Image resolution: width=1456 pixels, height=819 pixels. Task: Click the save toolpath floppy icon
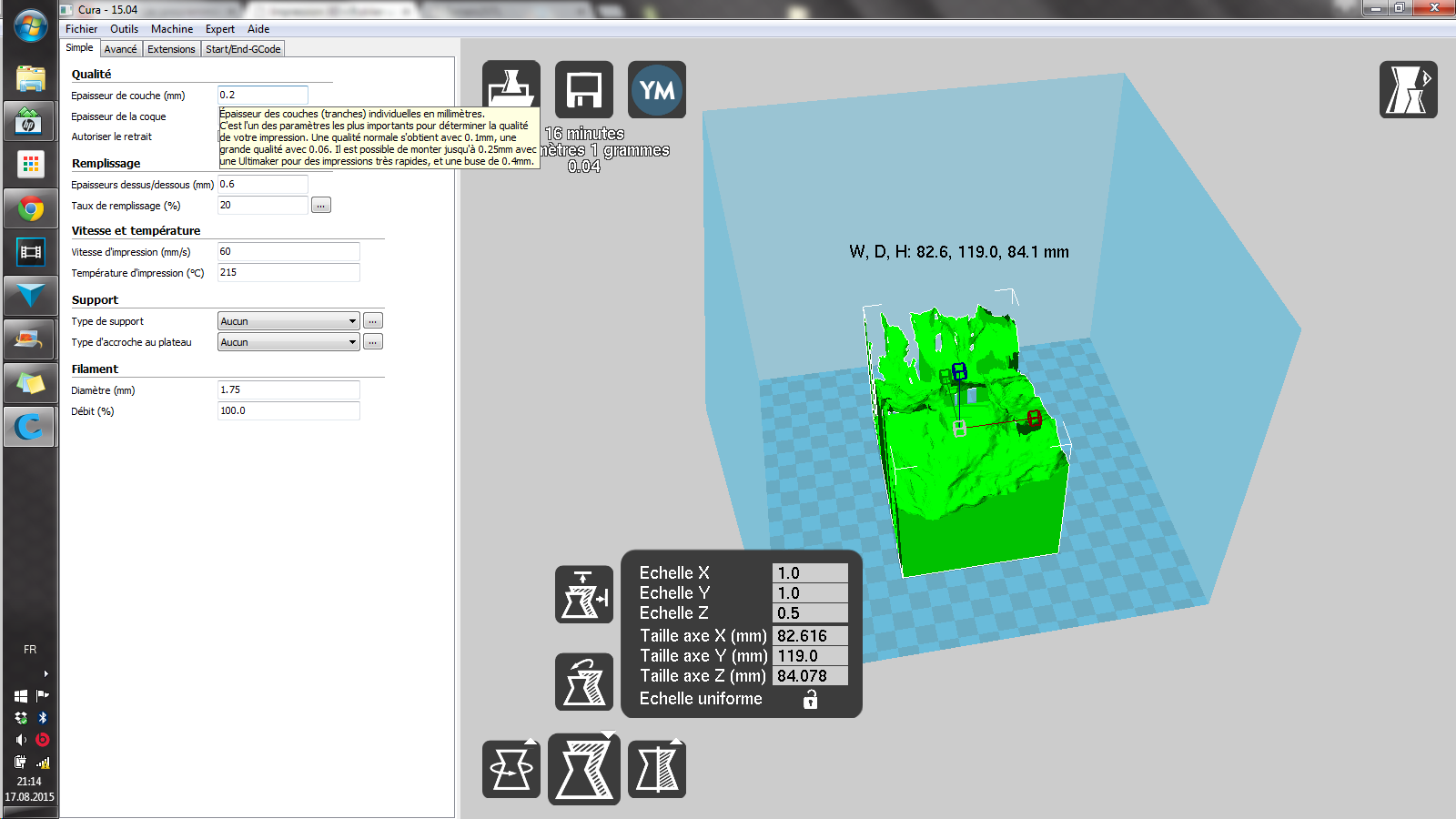pos(583,89)
